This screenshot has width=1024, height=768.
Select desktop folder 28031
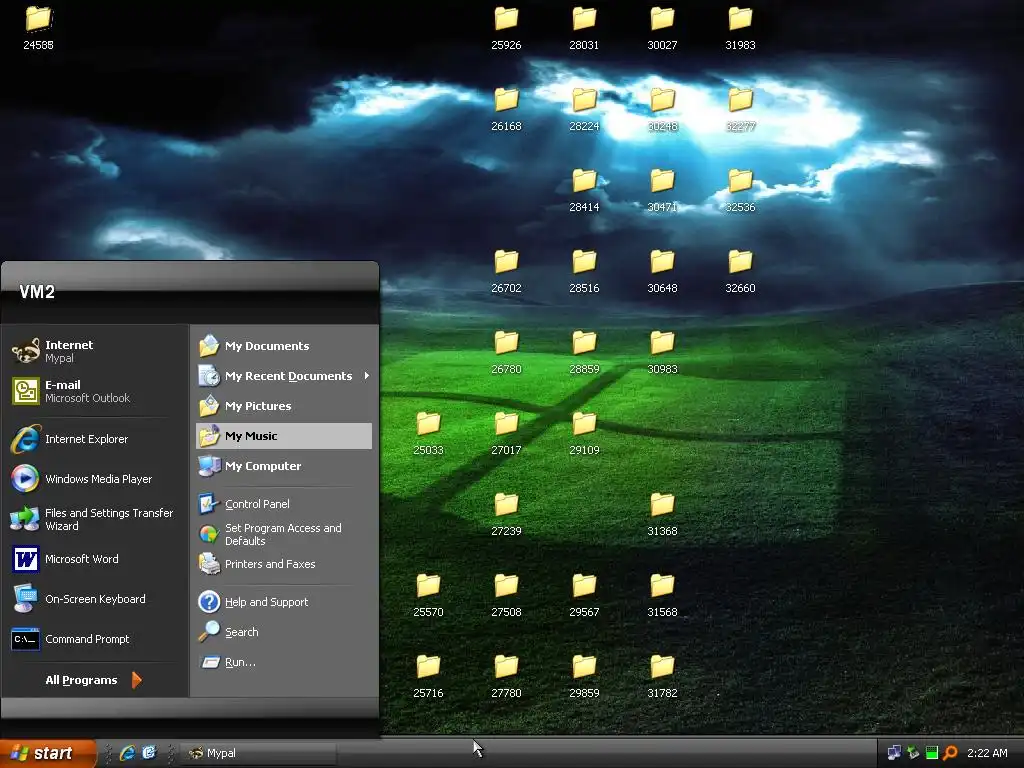coord(584,27)
